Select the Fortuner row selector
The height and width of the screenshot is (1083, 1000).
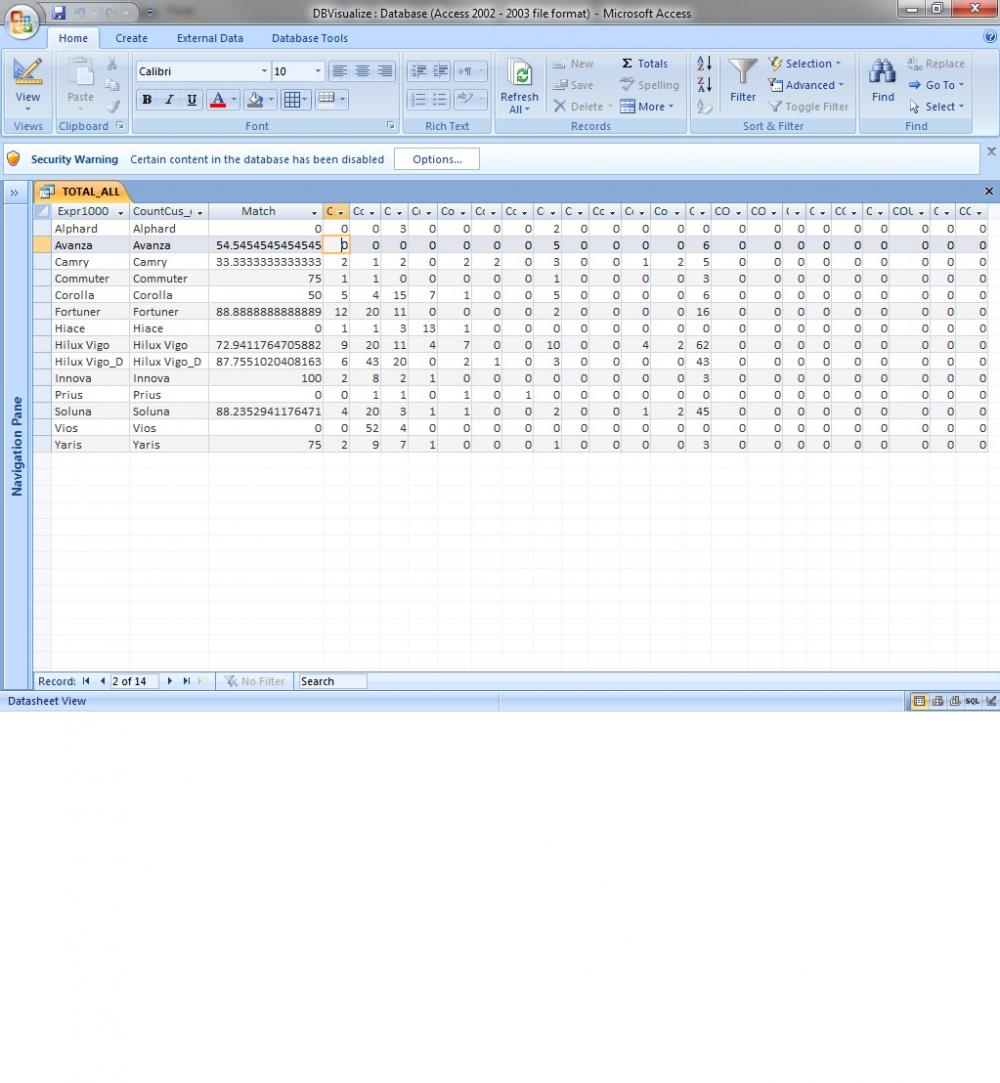pyautogui.click(x=42, y=312)
